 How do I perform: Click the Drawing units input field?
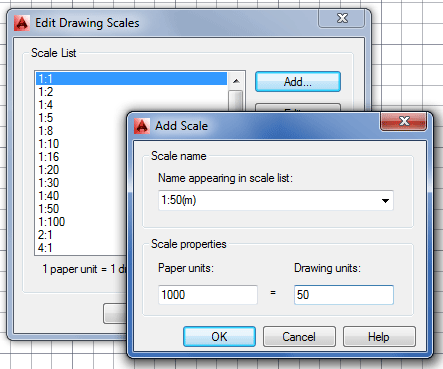[x=344, y=295]
